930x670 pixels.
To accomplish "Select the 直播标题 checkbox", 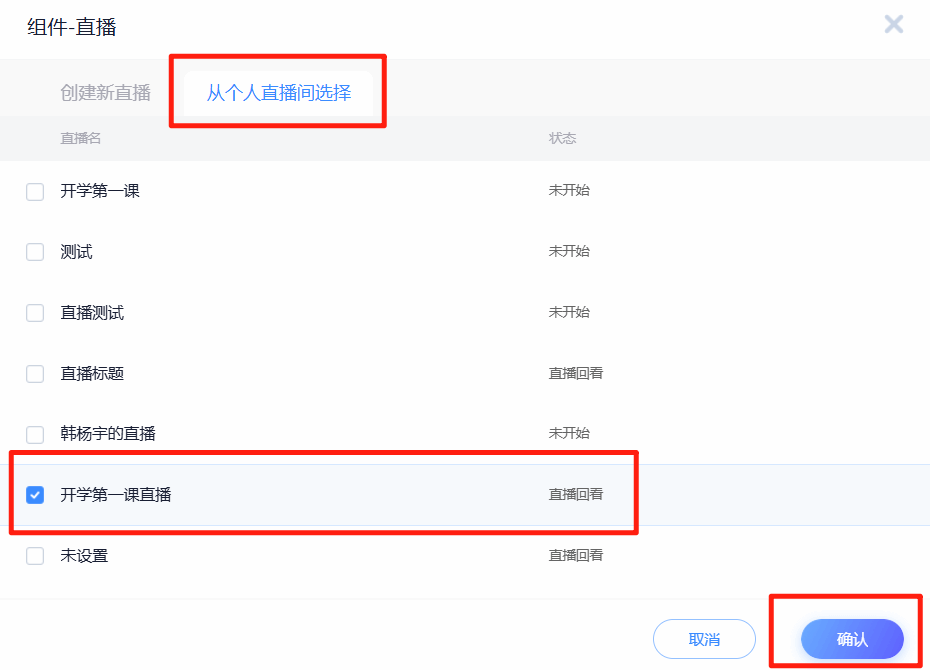I will (35, 374).
